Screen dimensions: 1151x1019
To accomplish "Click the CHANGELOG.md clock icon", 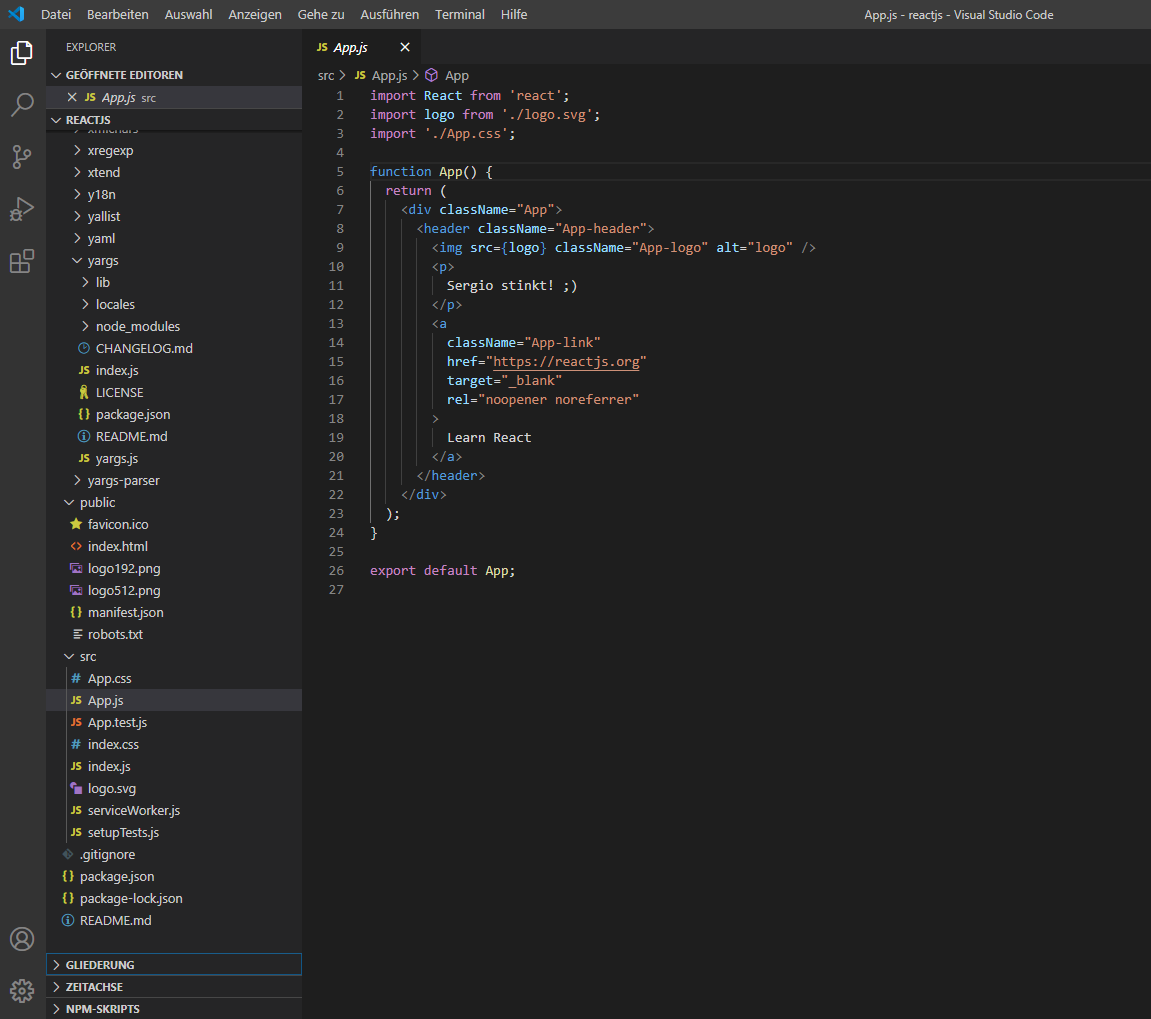I will click(x=84, y=348).
